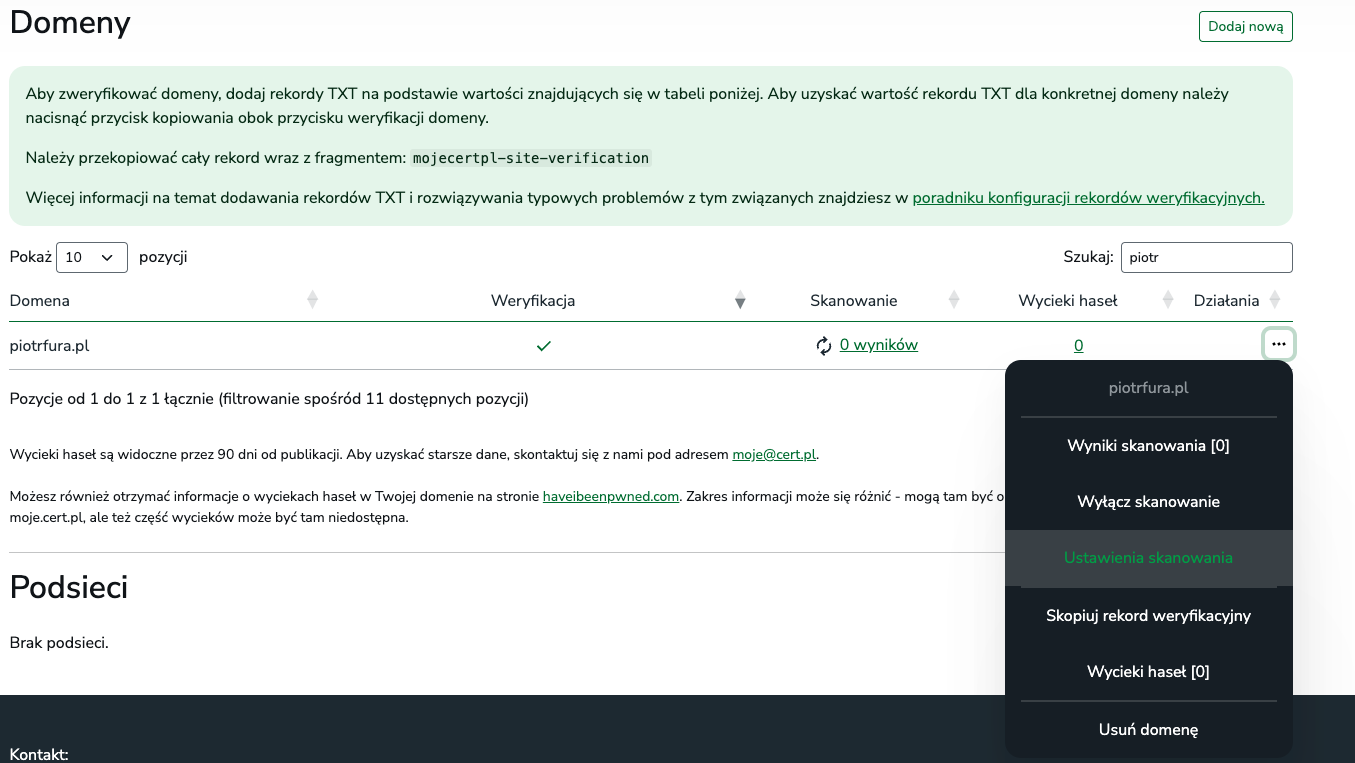1355x763 pixels.
Task: Click the Weryfikacja column header text
Action: 533,300
